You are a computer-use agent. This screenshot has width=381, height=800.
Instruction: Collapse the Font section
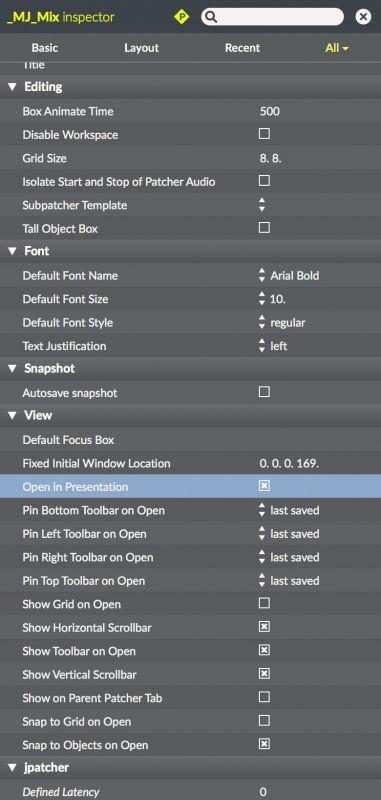click(x=12, y=252)
